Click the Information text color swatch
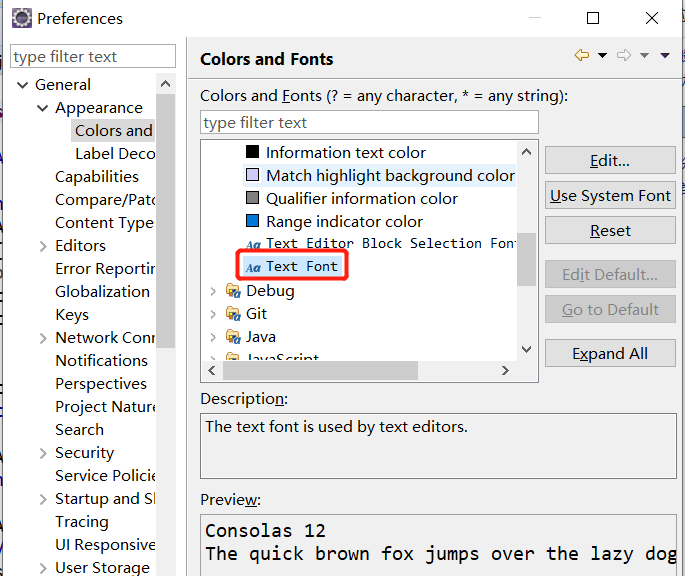Viewport: 685px width, 576px height. 252,153
